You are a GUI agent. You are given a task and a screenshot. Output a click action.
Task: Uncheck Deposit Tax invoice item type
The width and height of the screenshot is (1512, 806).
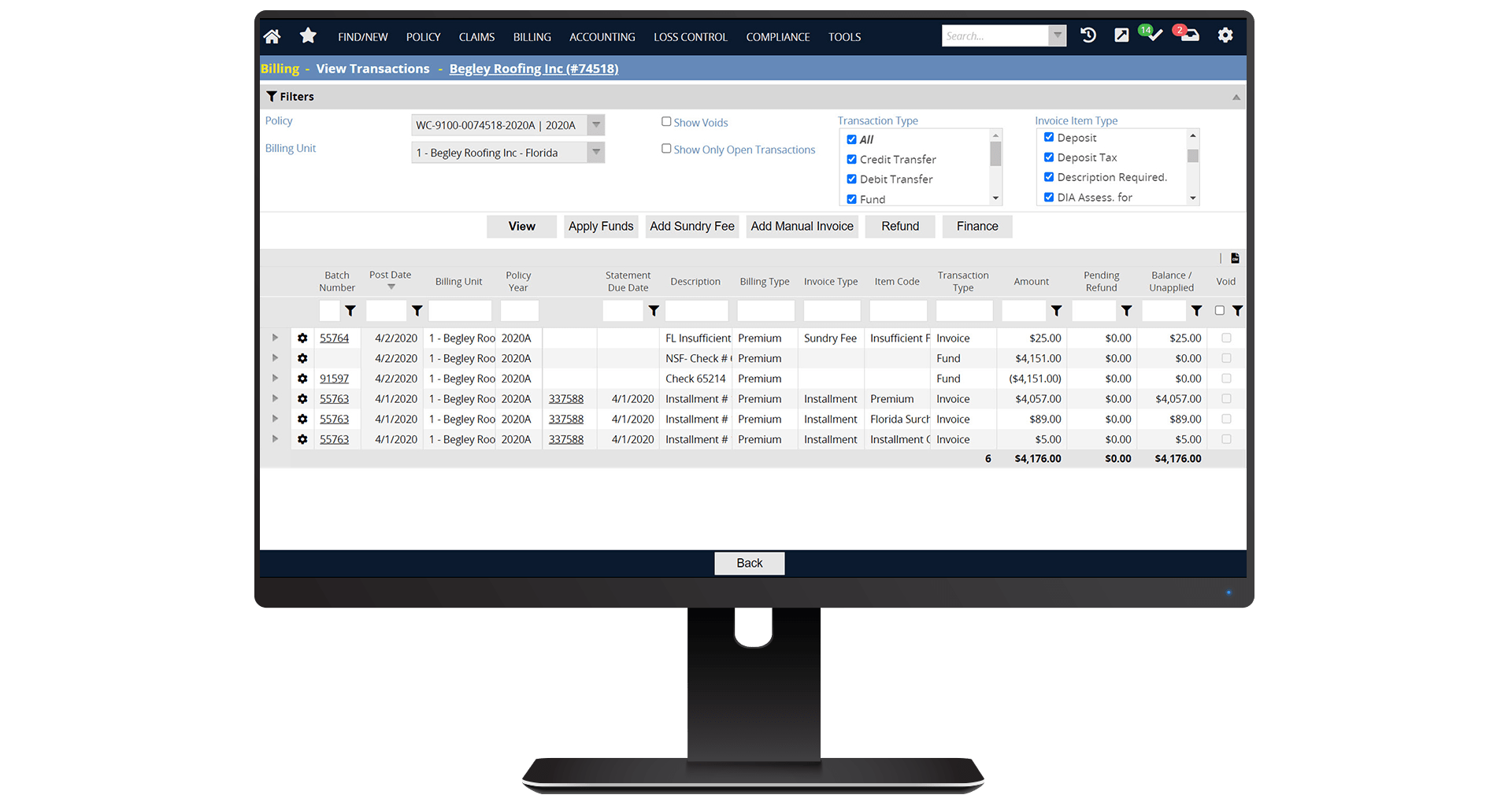coord(1049,157)
